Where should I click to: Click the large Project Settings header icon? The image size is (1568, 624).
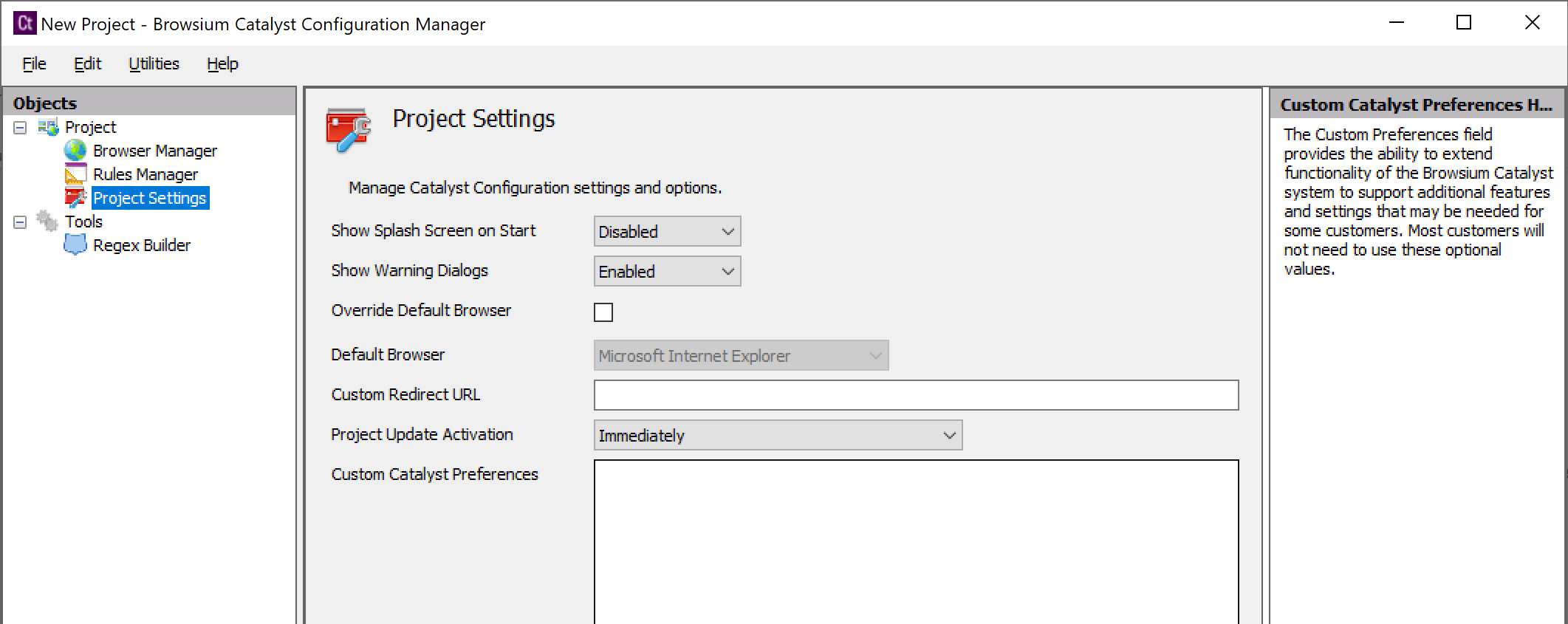[348, 129]
